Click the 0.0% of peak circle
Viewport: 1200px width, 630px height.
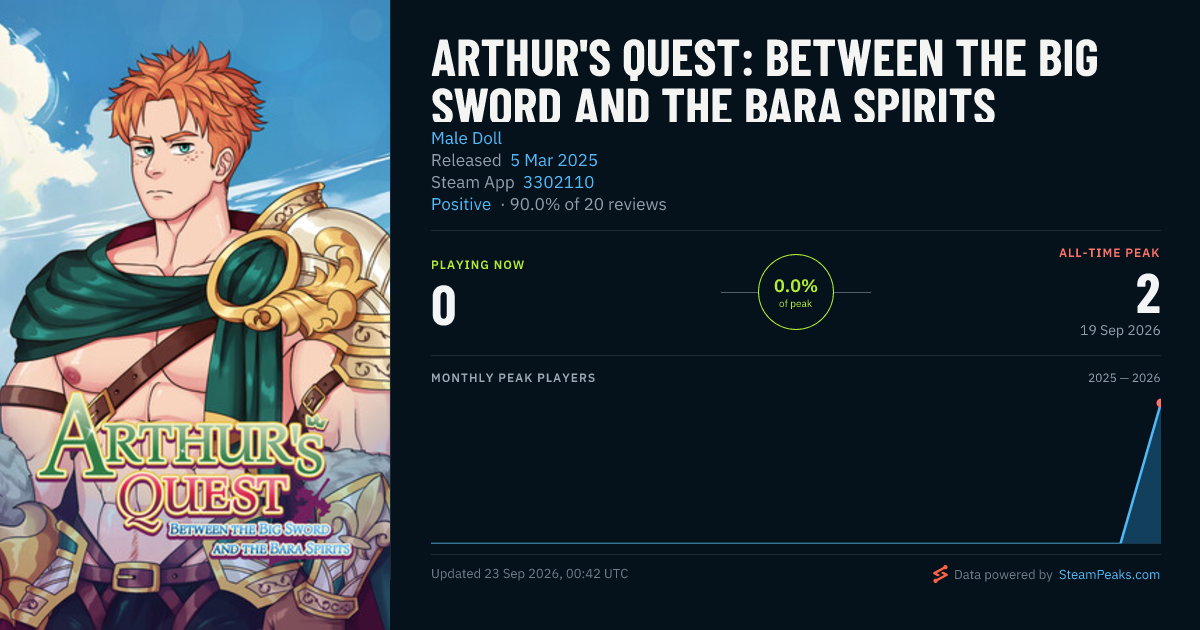(796, 292)
